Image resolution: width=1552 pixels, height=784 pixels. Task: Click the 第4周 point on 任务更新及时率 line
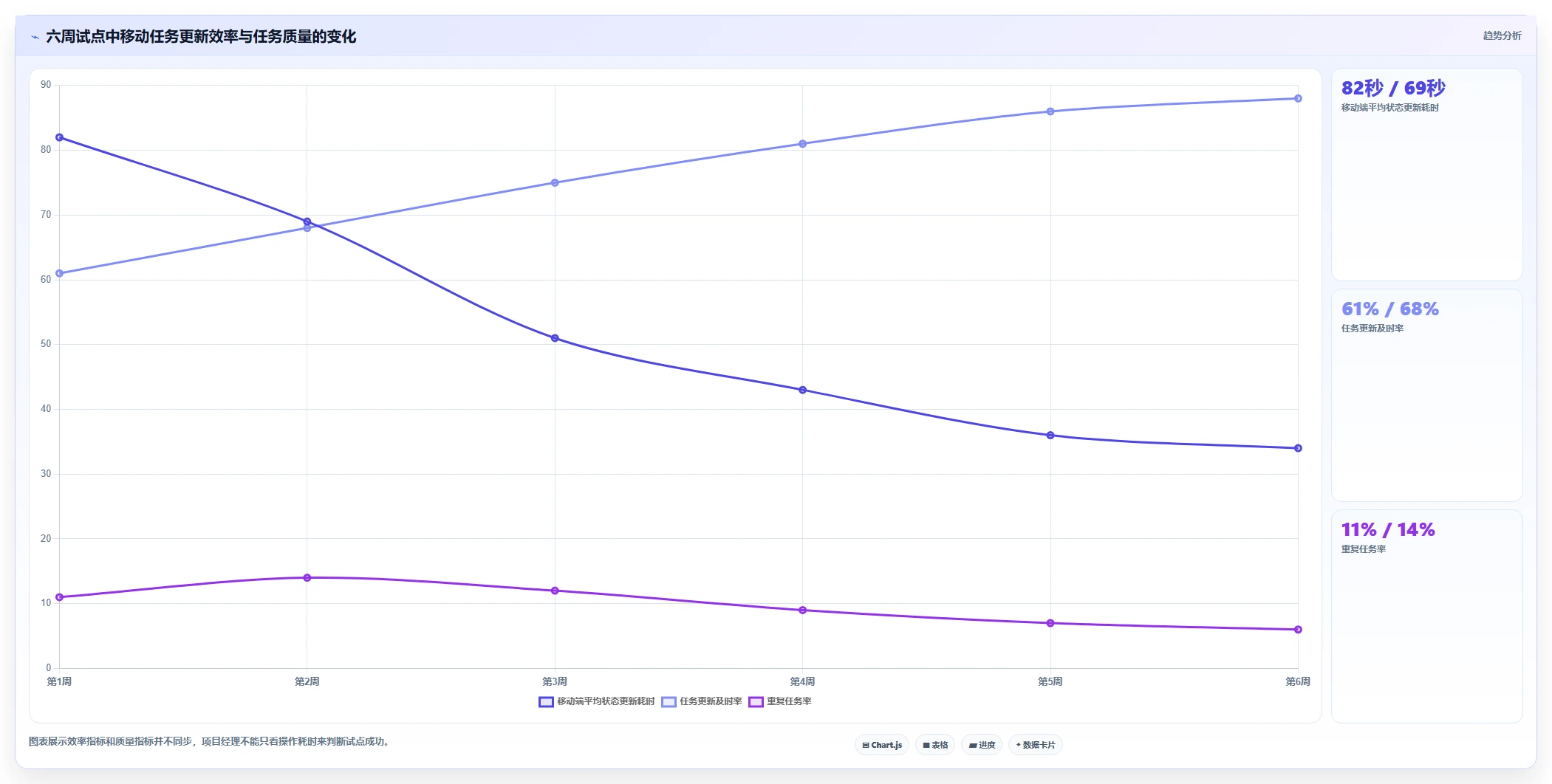tap(802, 144)
